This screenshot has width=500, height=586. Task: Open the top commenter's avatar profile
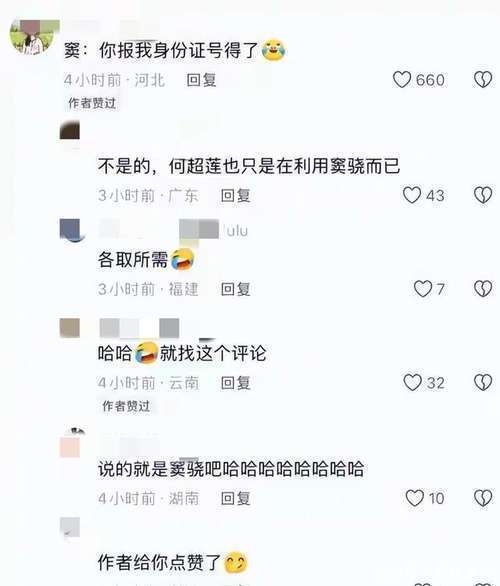tap(34, 36)
